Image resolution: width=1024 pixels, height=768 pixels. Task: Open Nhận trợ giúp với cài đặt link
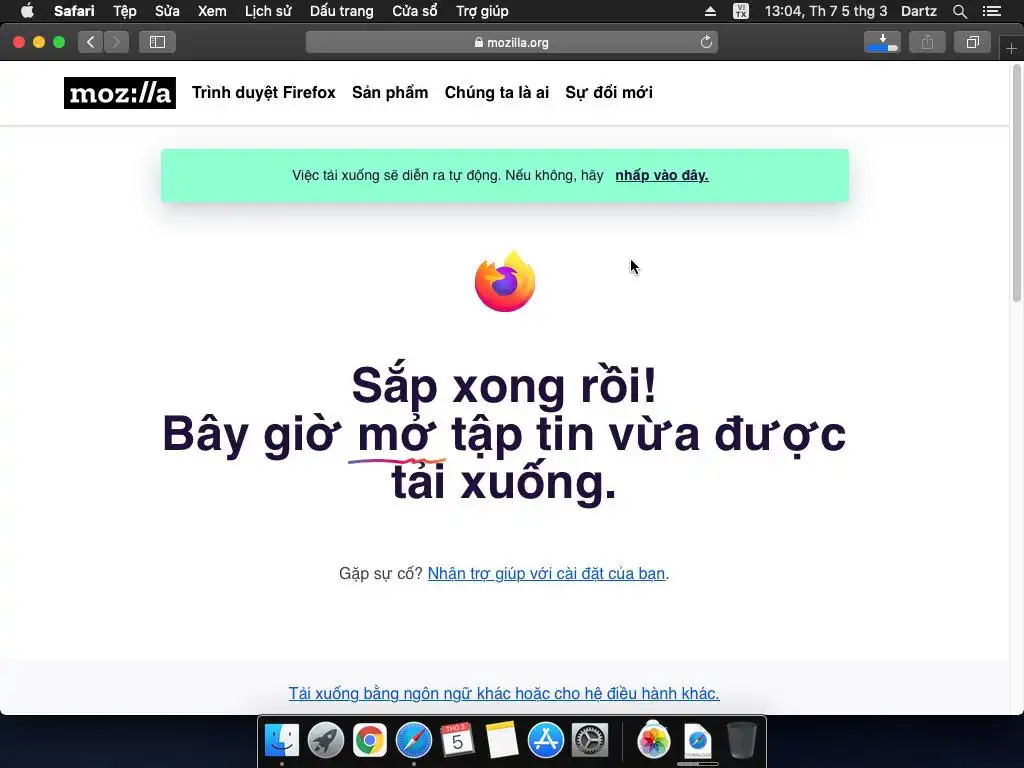click(546, 573)
